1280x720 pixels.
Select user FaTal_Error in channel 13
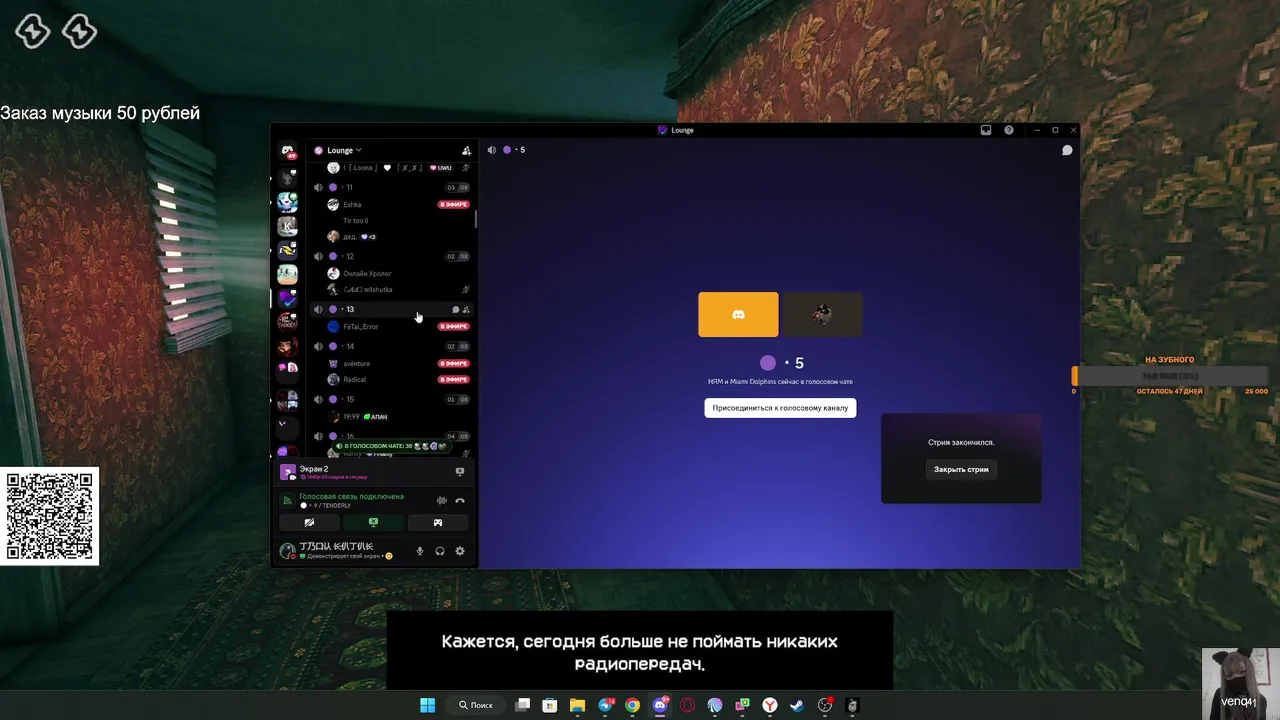tap(360, 326)
